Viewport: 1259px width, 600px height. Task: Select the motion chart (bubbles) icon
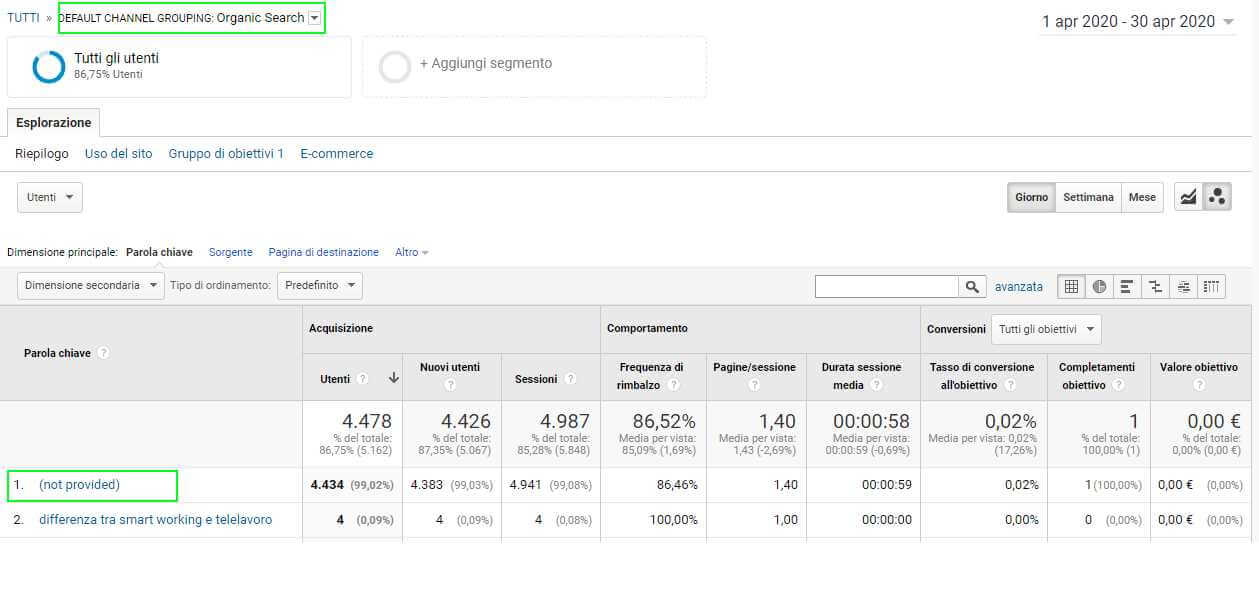click(1217, 197)
